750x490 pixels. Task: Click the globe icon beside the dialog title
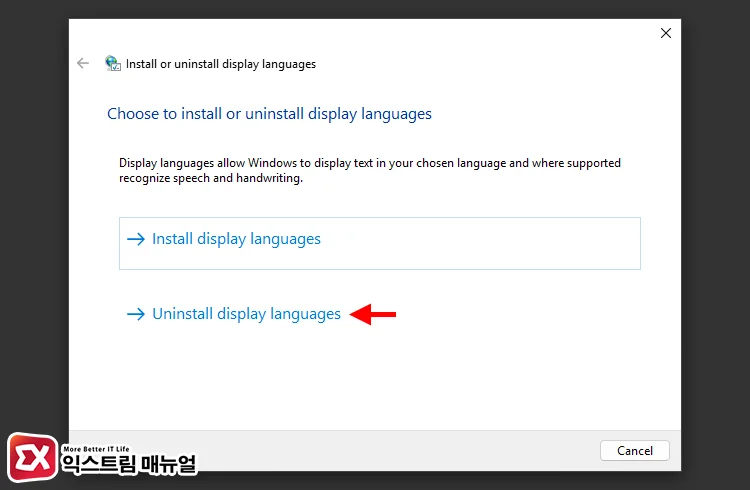113,63
